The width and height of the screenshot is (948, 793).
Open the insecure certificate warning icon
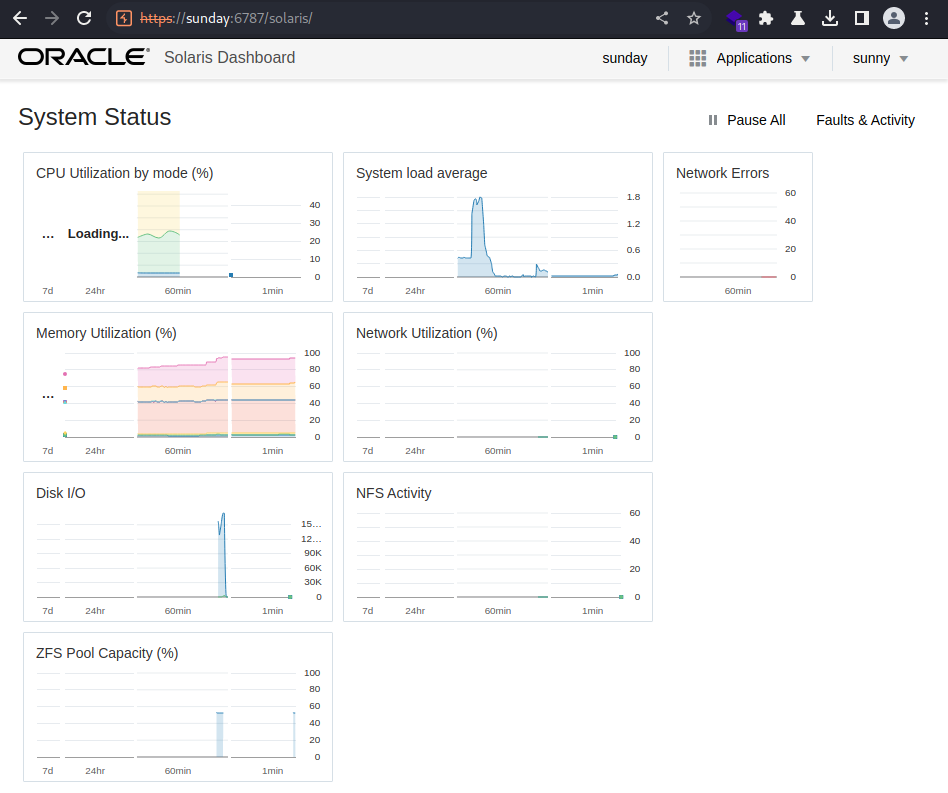point(124,18)
